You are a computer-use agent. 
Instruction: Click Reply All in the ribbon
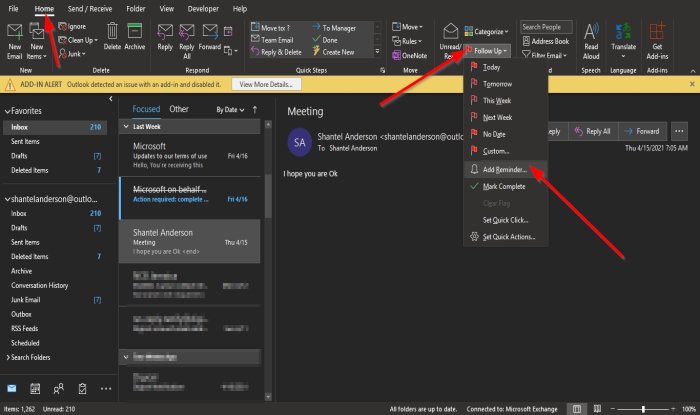pos(187,42)
